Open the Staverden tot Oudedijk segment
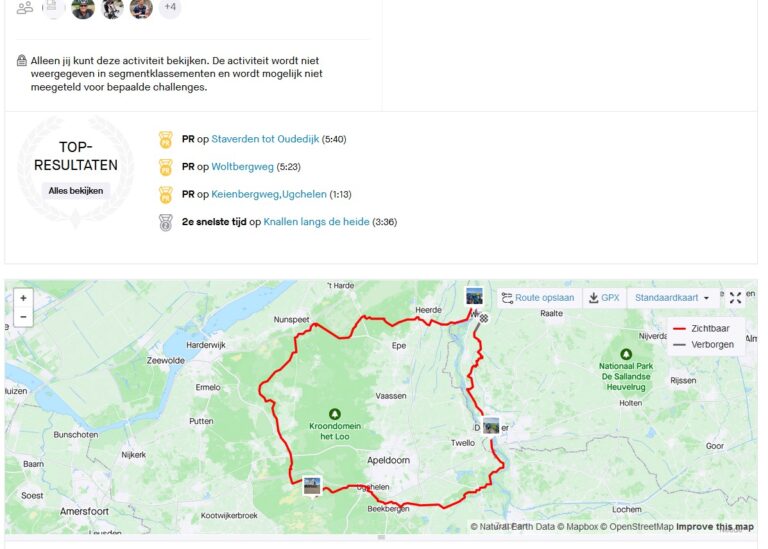The image size is (768, 549). pyautogui.click(x=265, y=139)
